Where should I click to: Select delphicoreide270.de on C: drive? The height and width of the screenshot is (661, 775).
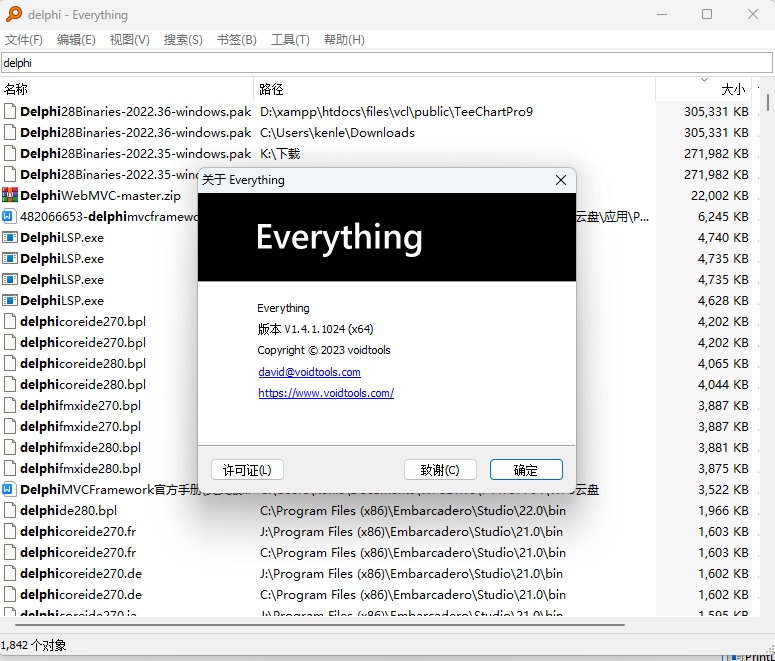click(x=81, y=594)
